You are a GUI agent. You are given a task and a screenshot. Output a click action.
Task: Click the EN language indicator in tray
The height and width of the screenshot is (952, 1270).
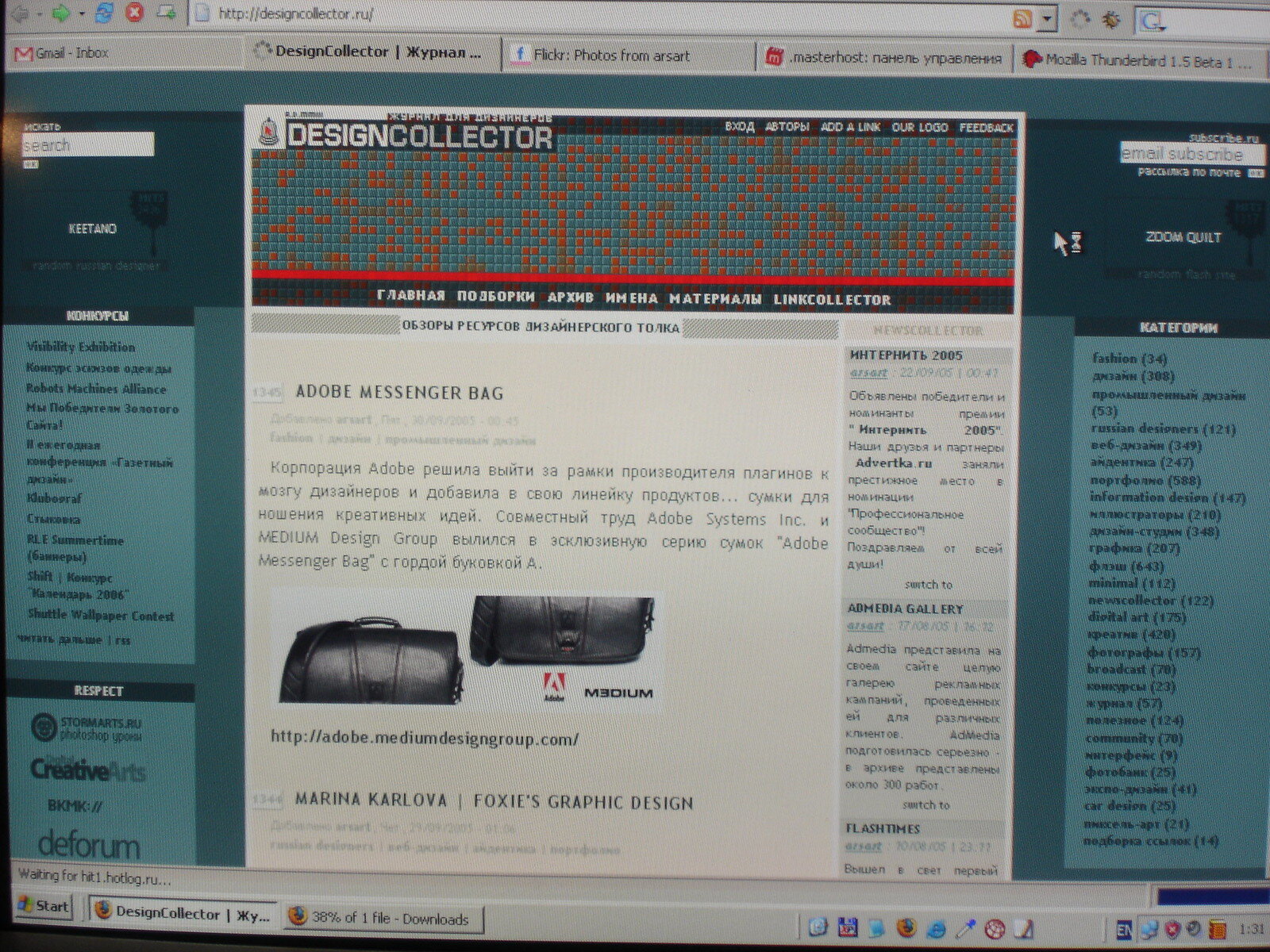[x=1125, y=929]
